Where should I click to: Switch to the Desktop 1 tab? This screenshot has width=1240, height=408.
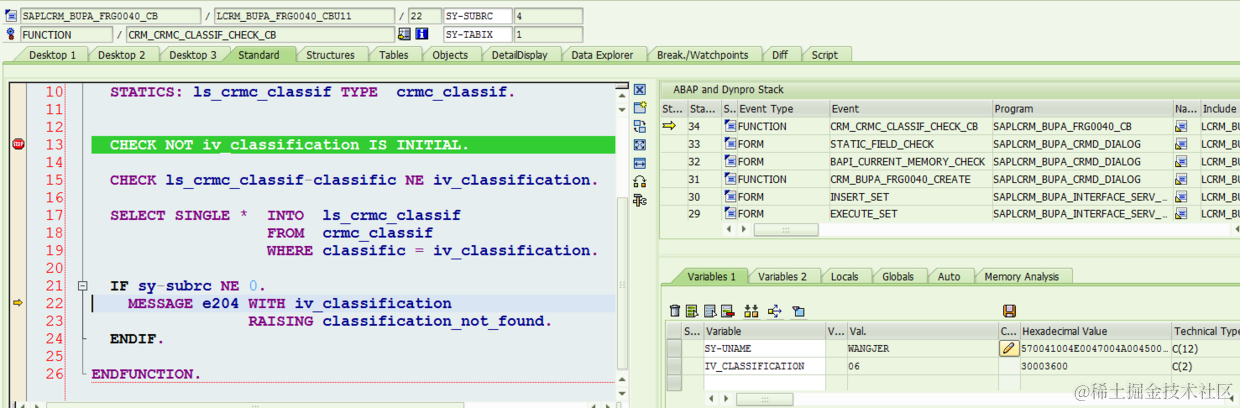coord(52,55)
